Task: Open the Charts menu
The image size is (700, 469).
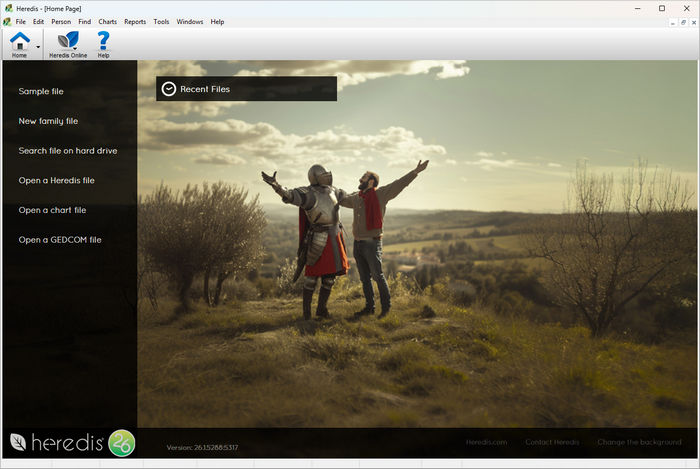Action: point(107,21)
